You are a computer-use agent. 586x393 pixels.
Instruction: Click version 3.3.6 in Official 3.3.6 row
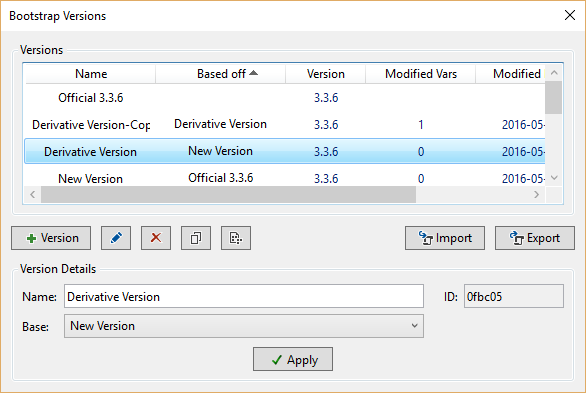326,98
